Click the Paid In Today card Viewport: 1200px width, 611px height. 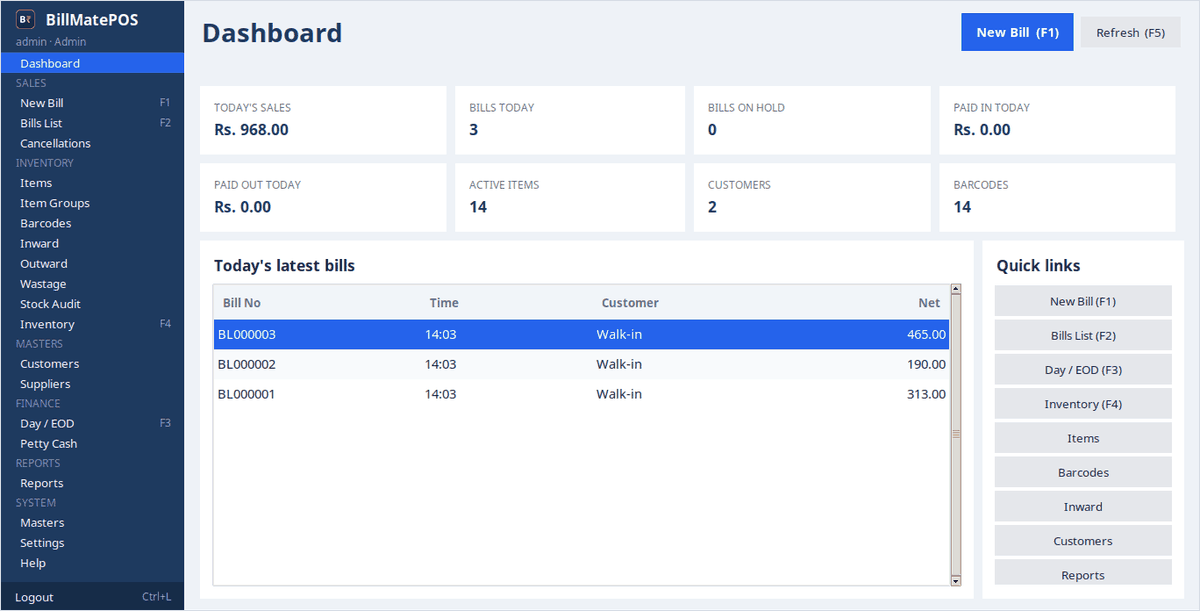(x=1057, y=120)
